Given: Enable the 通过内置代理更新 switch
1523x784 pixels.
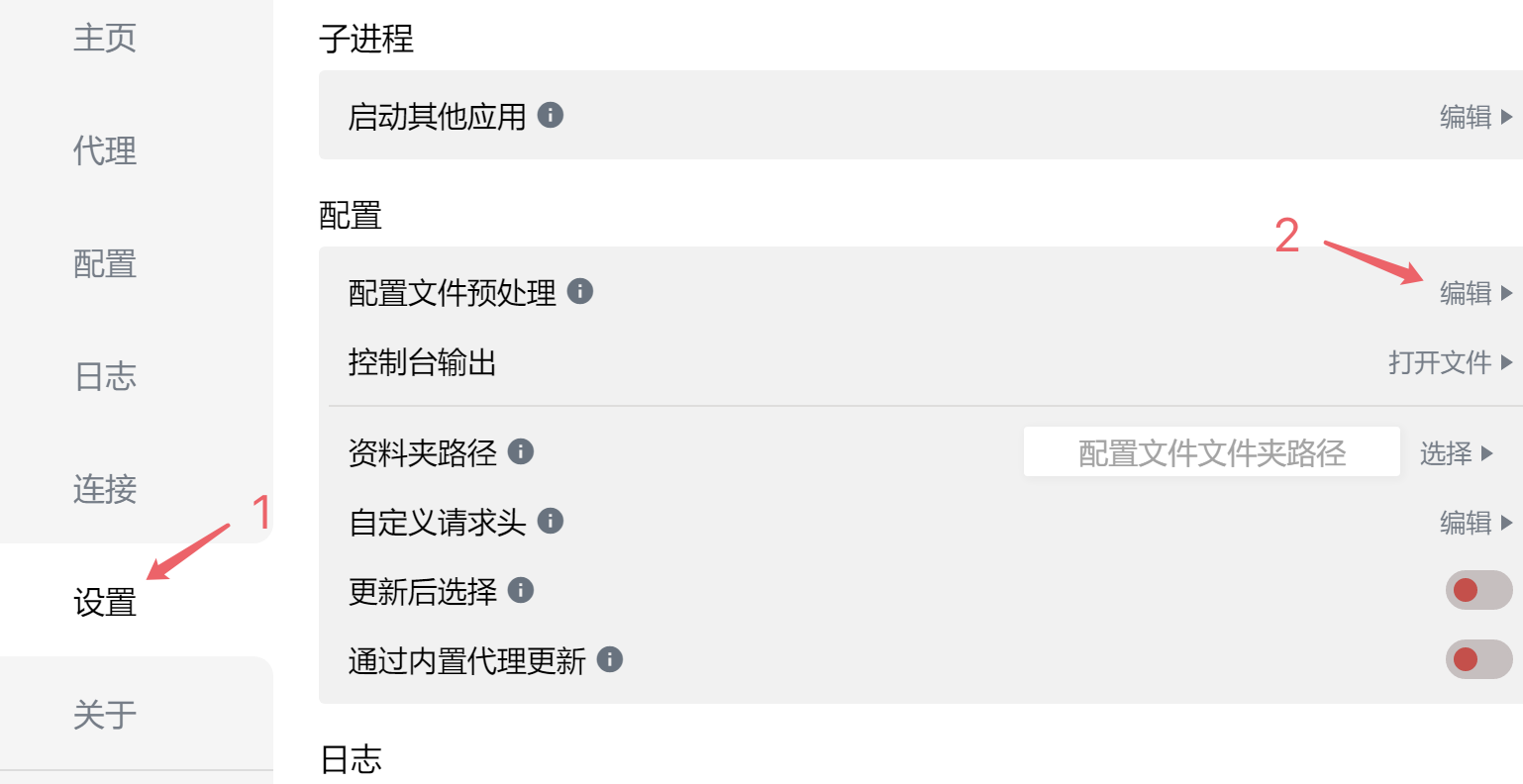Looking at the screenshot, I should point(1478,659).
